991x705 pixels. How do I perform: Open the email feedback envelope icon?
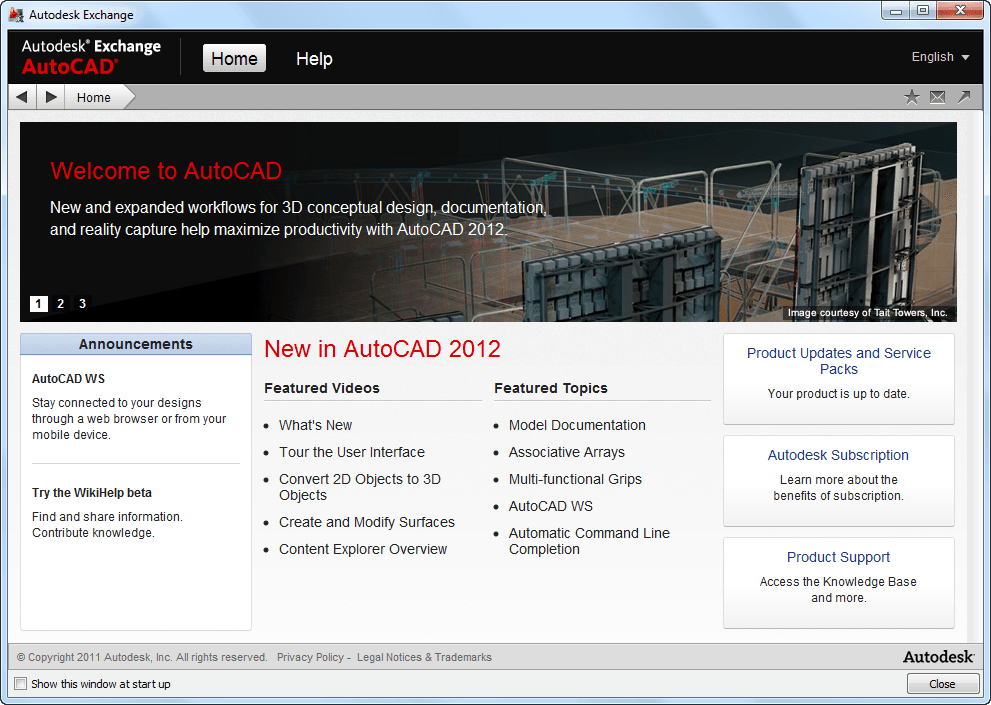[936, 96]
